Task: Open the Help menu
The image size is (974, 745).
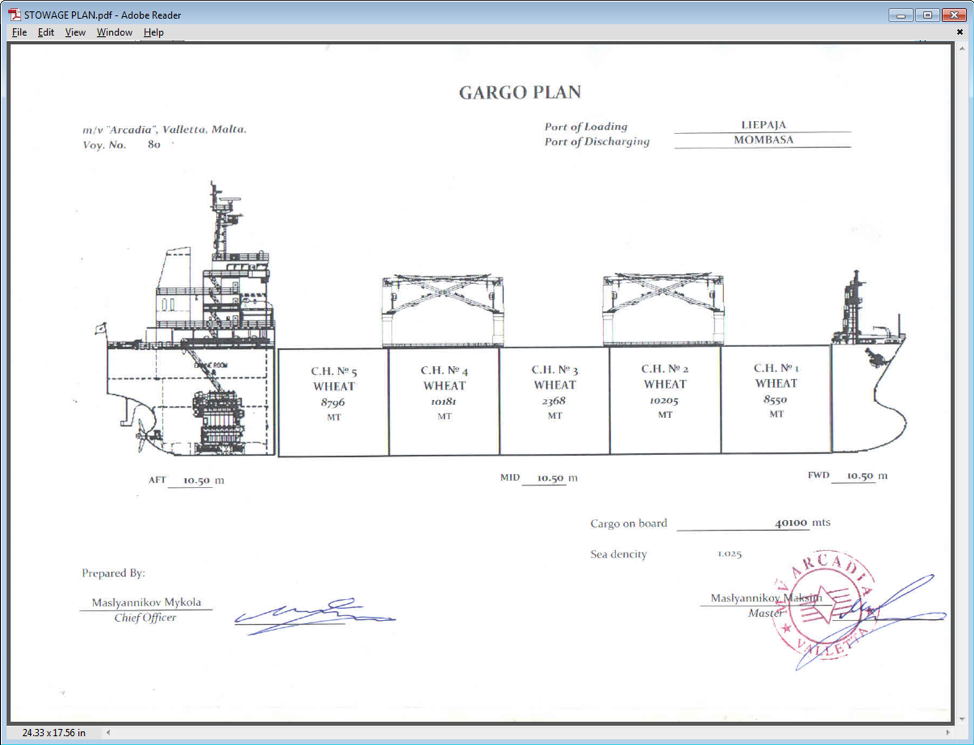Action: pos(153,32)
